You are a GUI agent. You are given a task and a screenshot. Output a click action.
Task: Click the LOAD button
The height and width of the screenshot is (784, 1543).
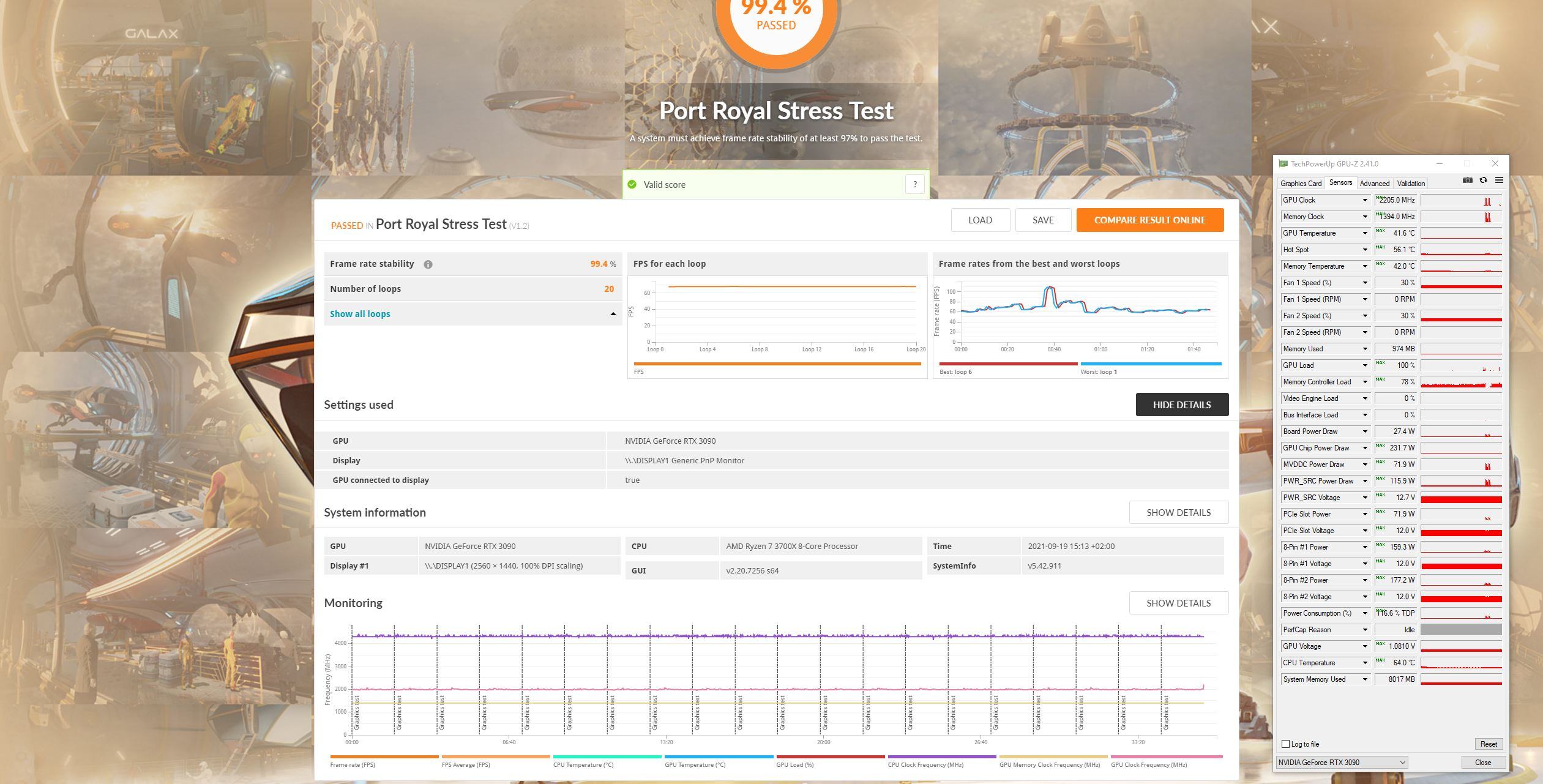click(x=980, y=220)
